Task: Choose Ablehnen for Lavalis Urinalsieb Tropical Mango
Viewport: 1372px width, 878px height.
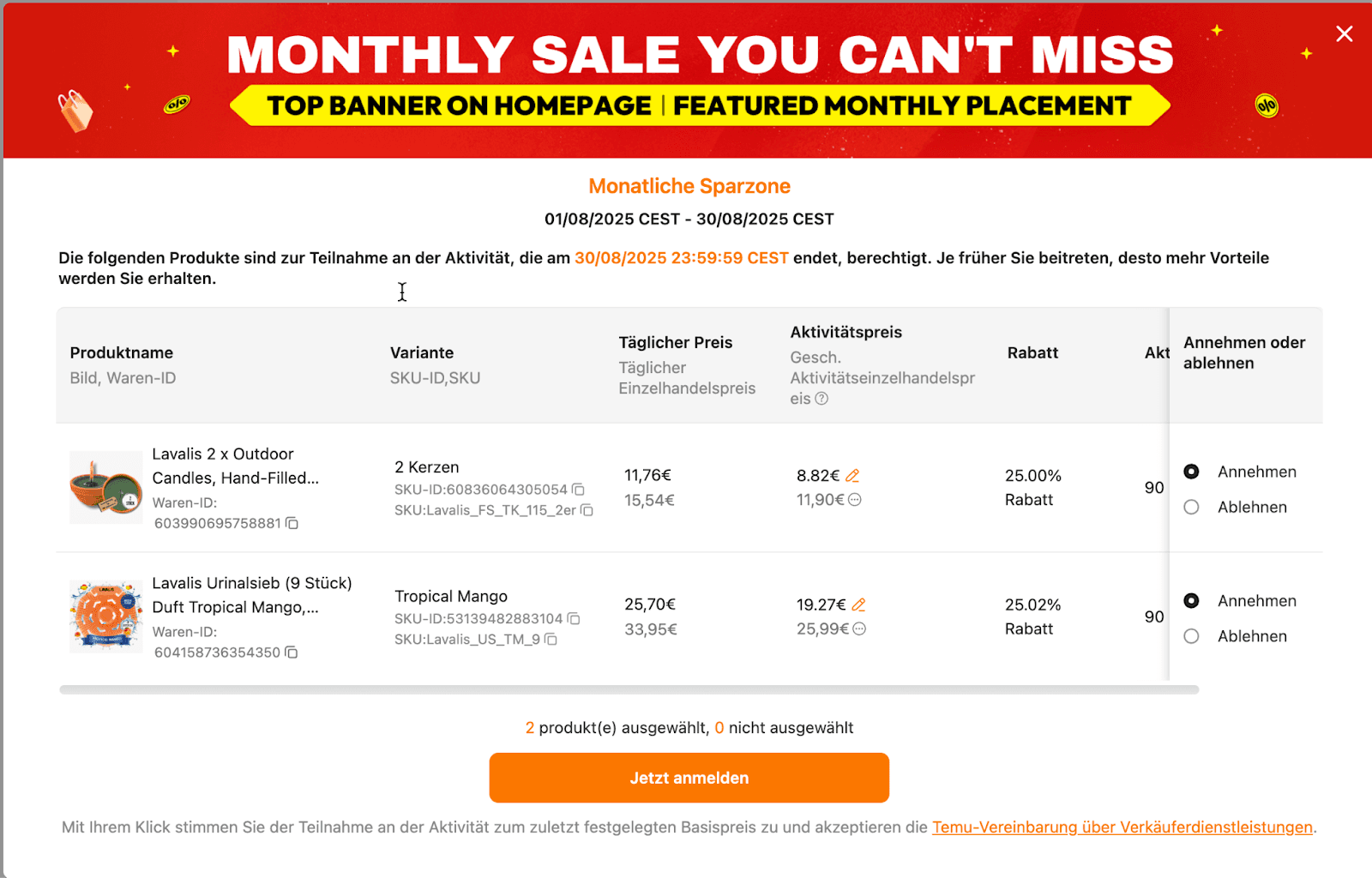Action: click(1191, 636)
